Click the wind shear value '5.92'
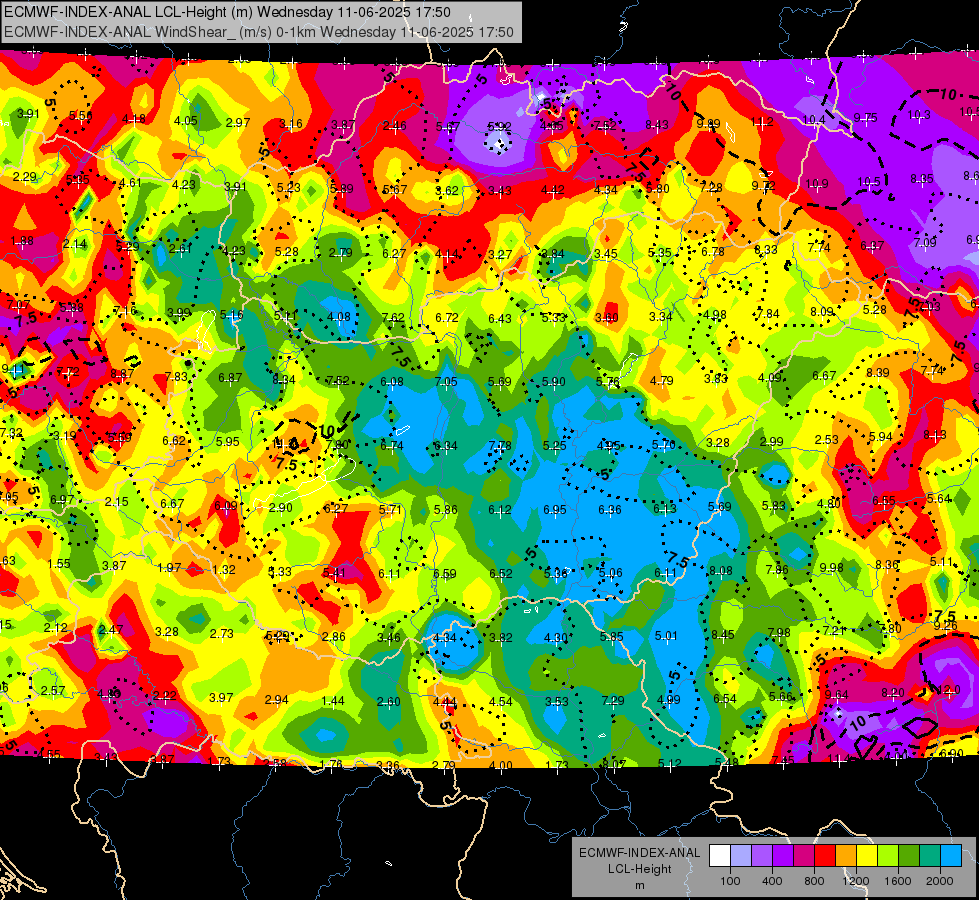 [499, 127]
